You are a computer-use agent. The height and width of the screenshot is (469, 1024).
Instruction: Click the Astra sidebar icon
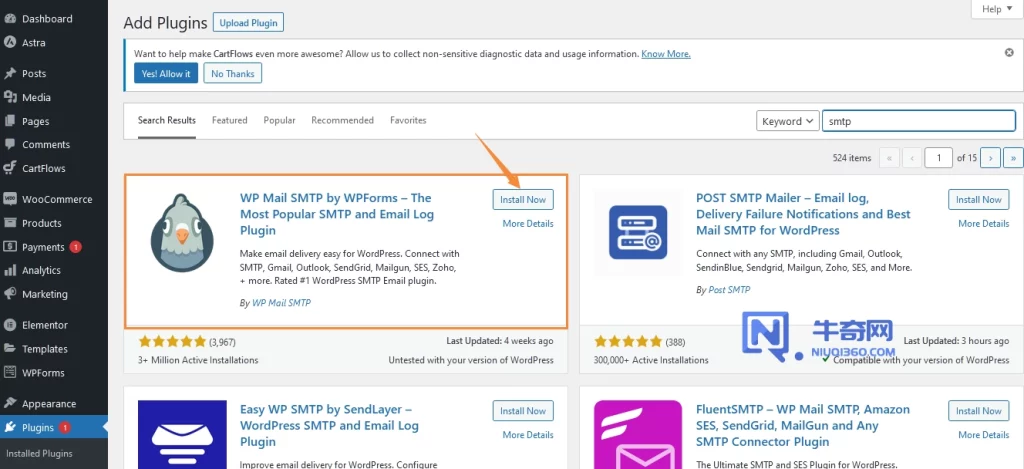coord(10,42)
